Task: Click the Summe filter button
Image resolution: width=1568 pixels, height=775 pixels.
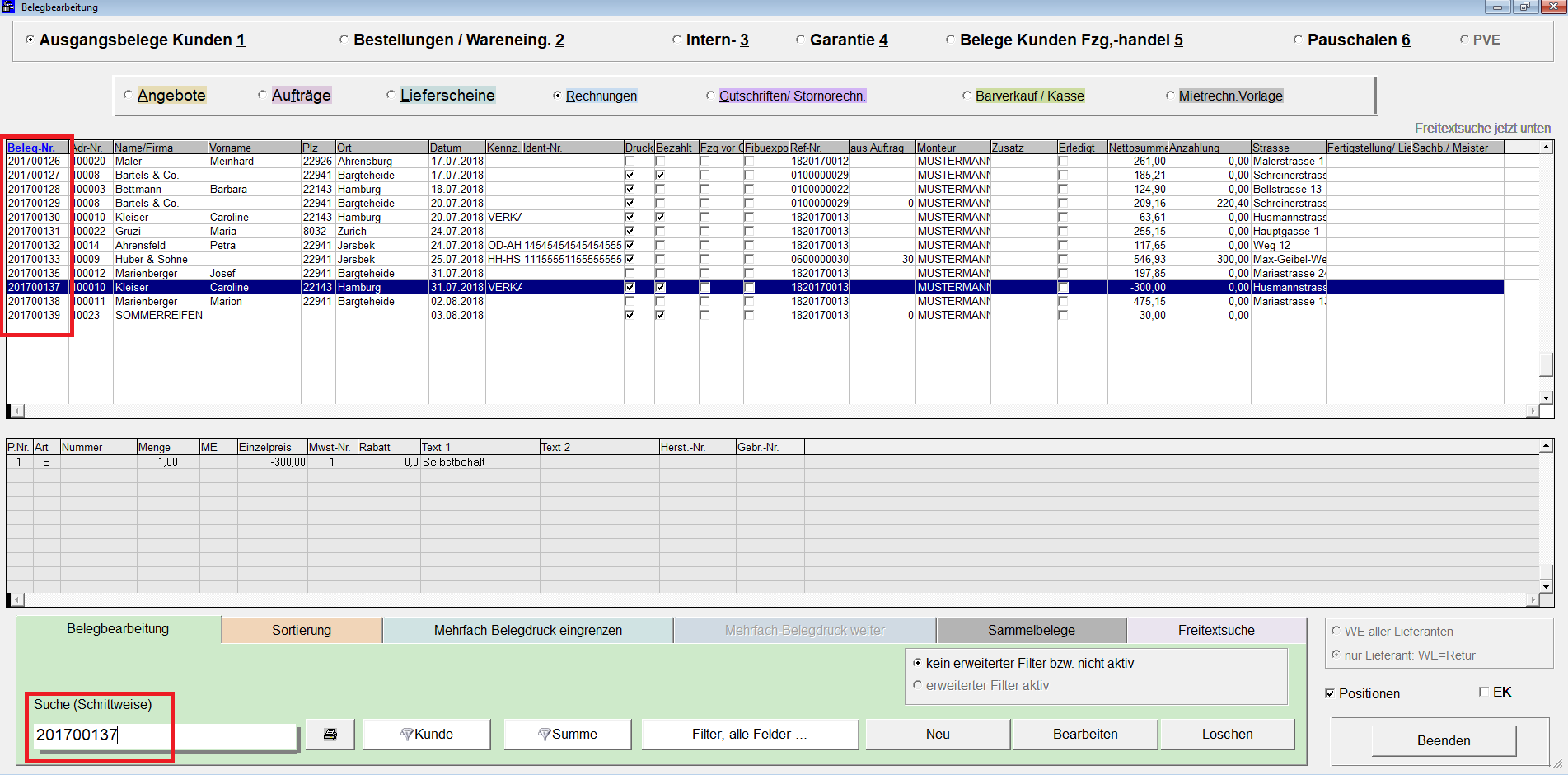Action: (568, 734)
